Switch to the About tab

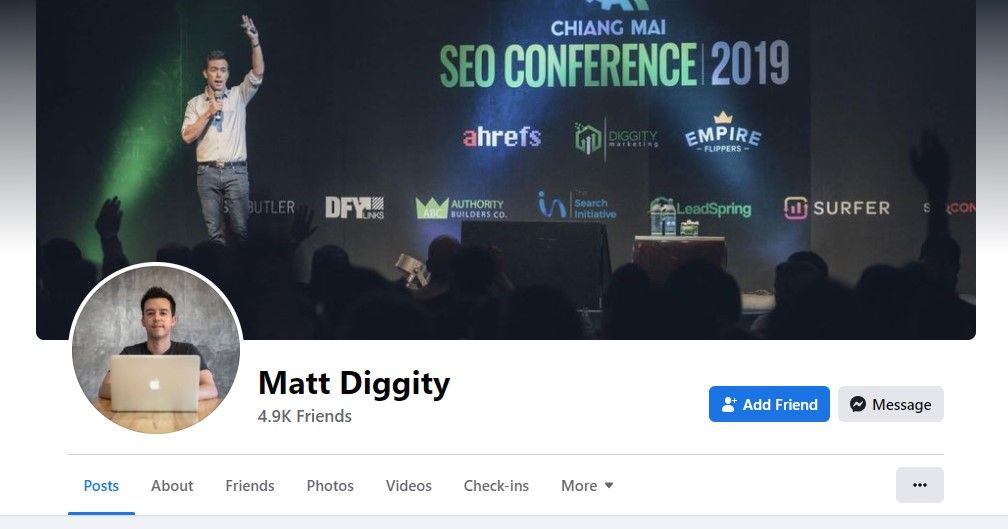(x=172, y=485)
